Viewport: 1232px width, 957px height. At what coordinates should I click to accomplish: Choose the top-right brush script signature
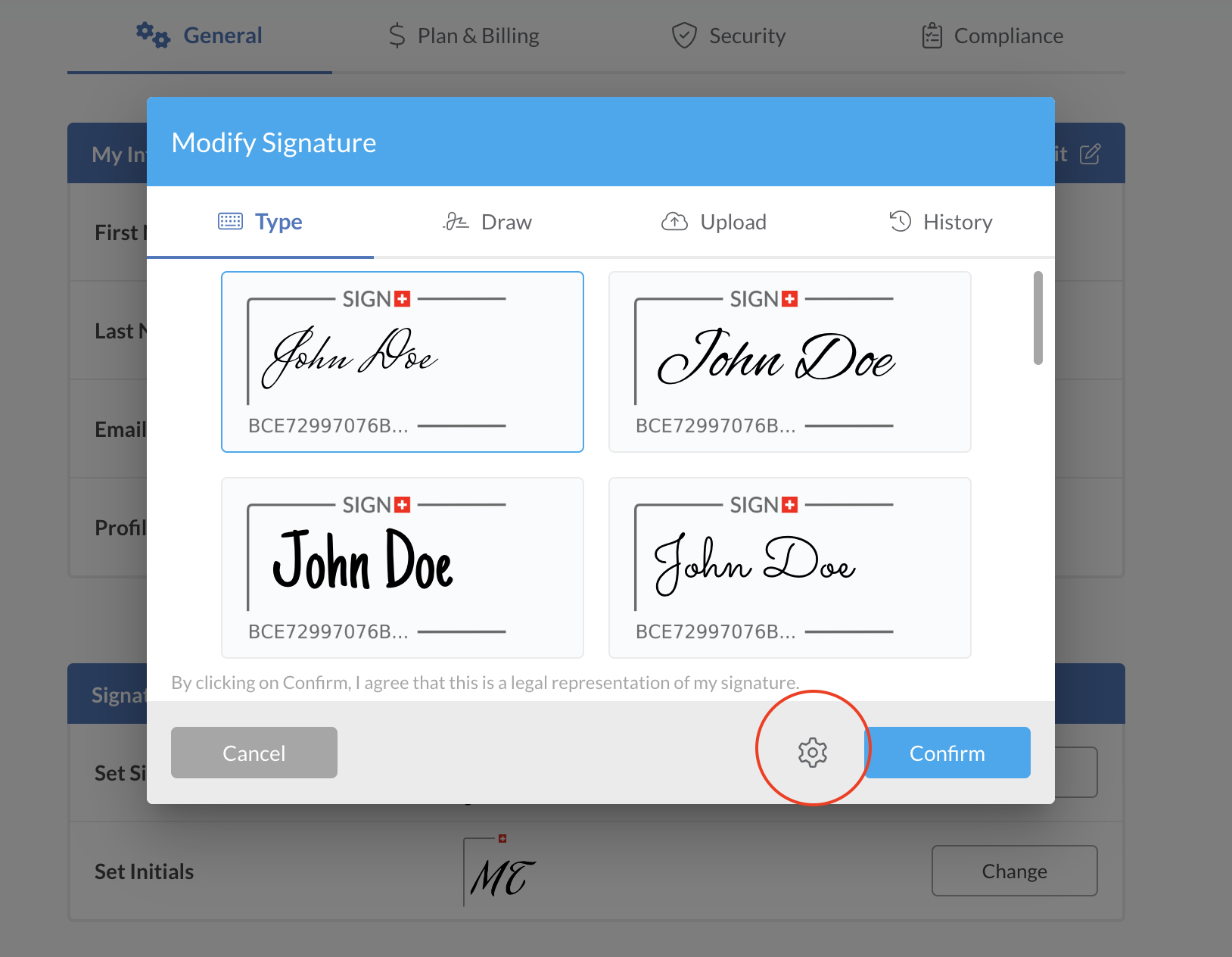click(789, 362)
